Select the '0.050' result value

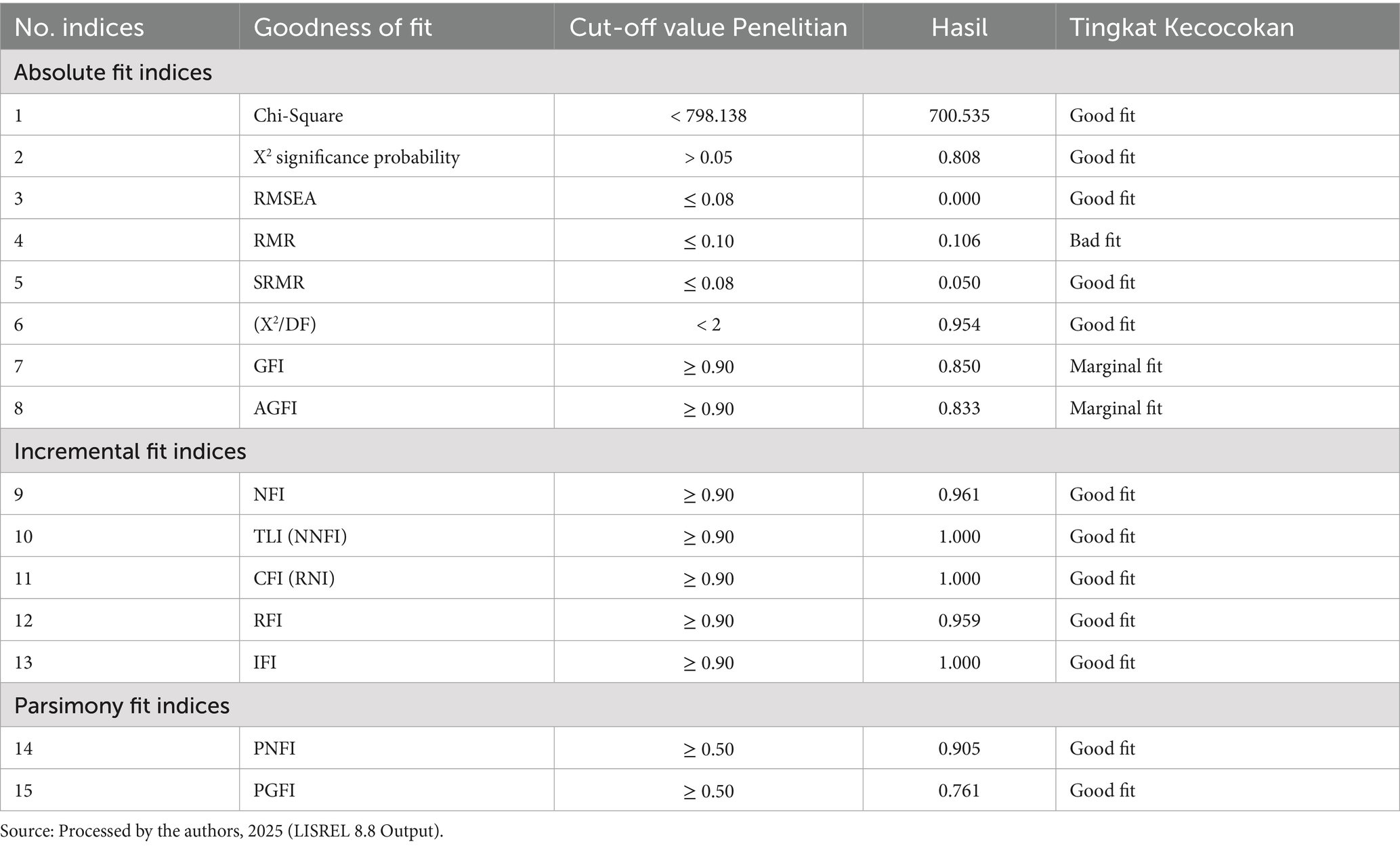959,282
